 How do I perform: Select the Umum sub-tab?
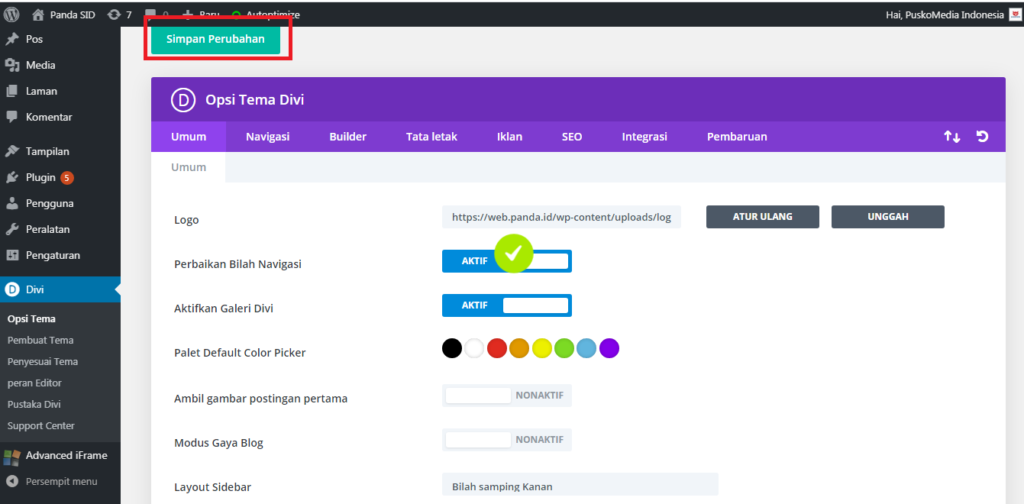point(189,167)
